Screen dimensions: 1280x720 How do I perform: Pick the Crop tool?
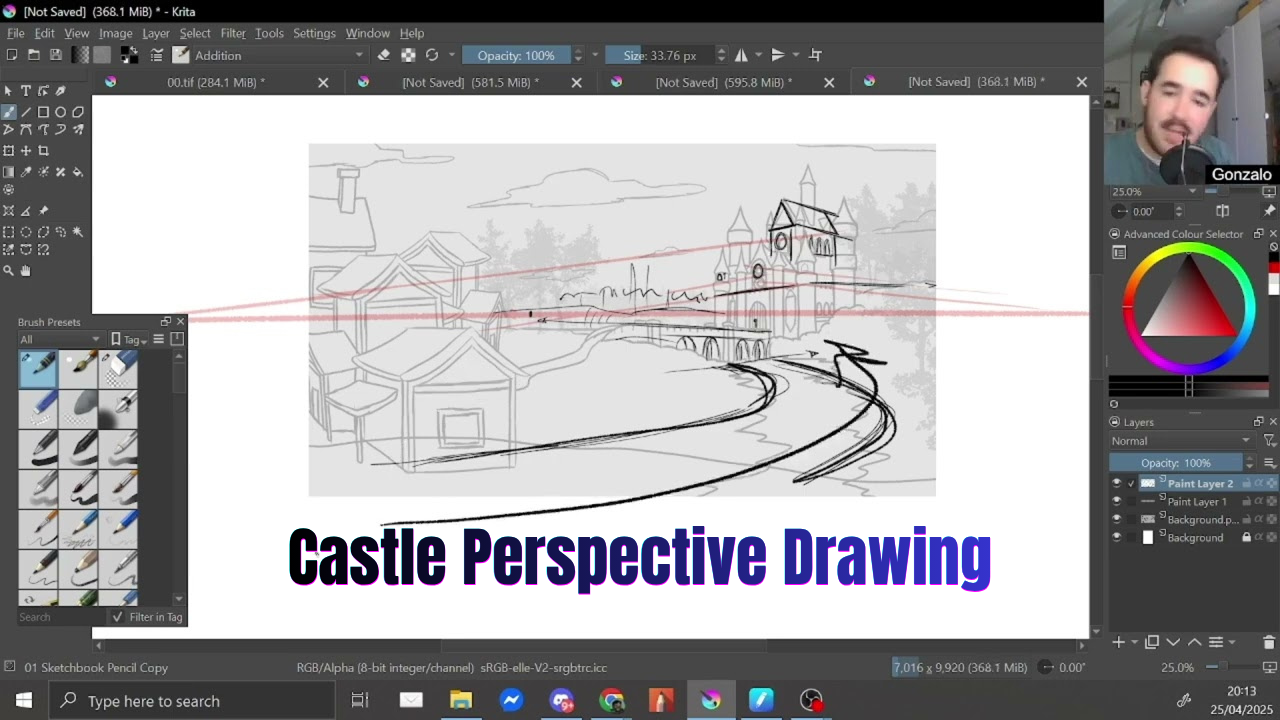(x=43, y=150)
